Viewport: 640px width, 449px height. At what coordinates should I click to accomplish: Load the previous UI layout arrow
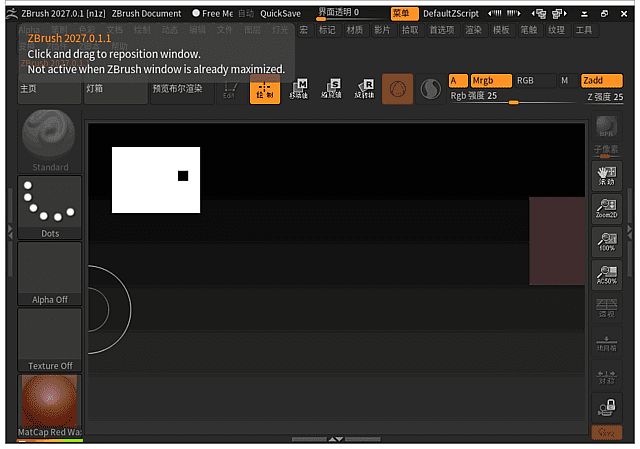[495, 13]
